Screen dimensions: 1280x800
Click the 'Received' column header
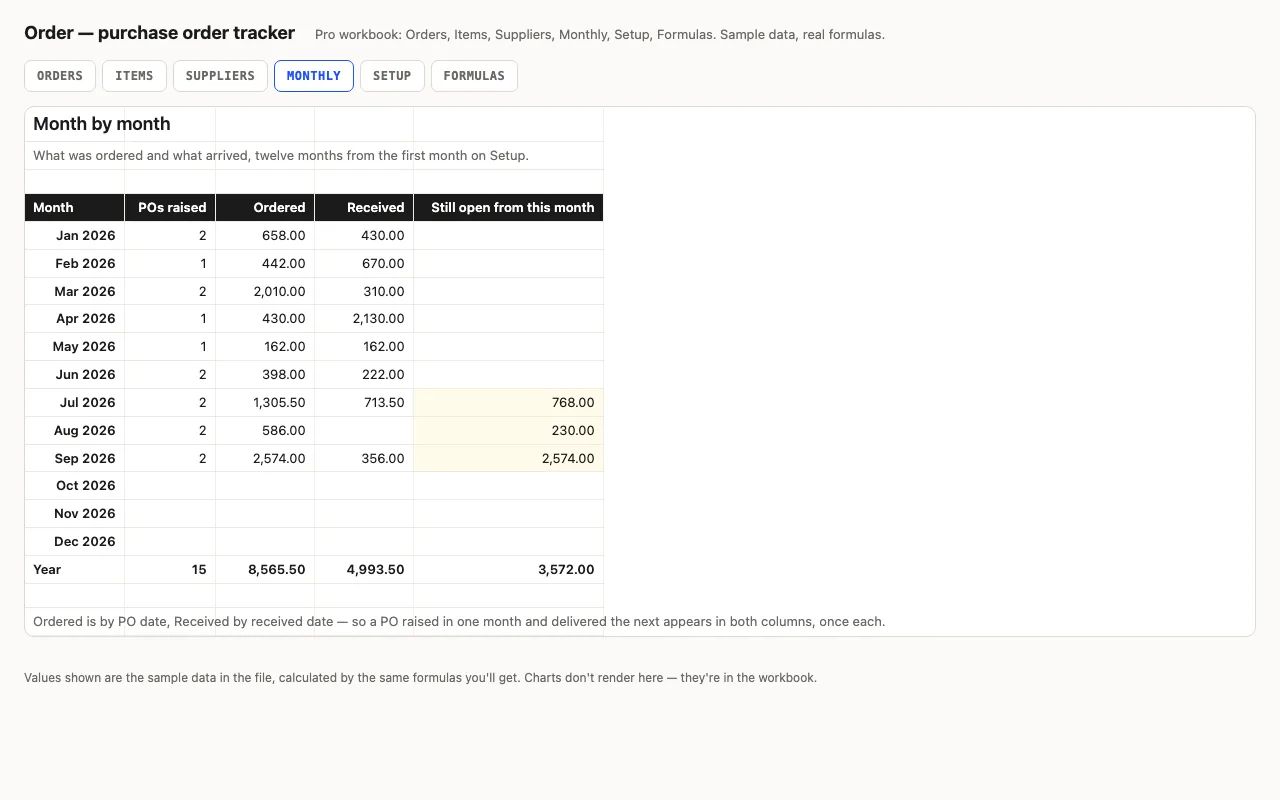(364, 207)
